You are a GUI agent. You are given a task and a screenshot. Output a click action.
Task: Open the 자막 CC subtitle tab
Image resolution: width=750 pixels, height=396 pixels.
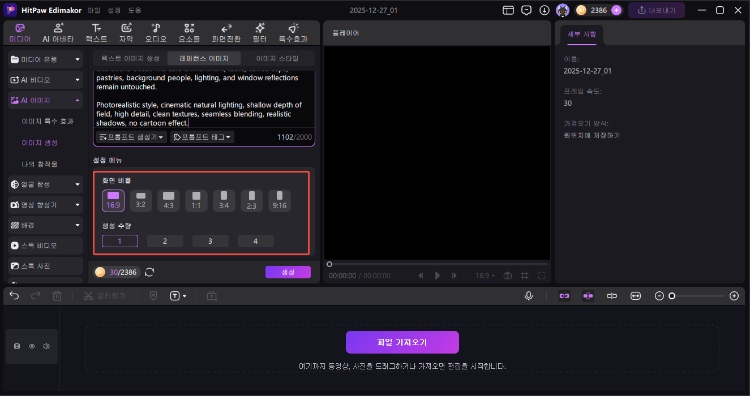pos(126,33)
